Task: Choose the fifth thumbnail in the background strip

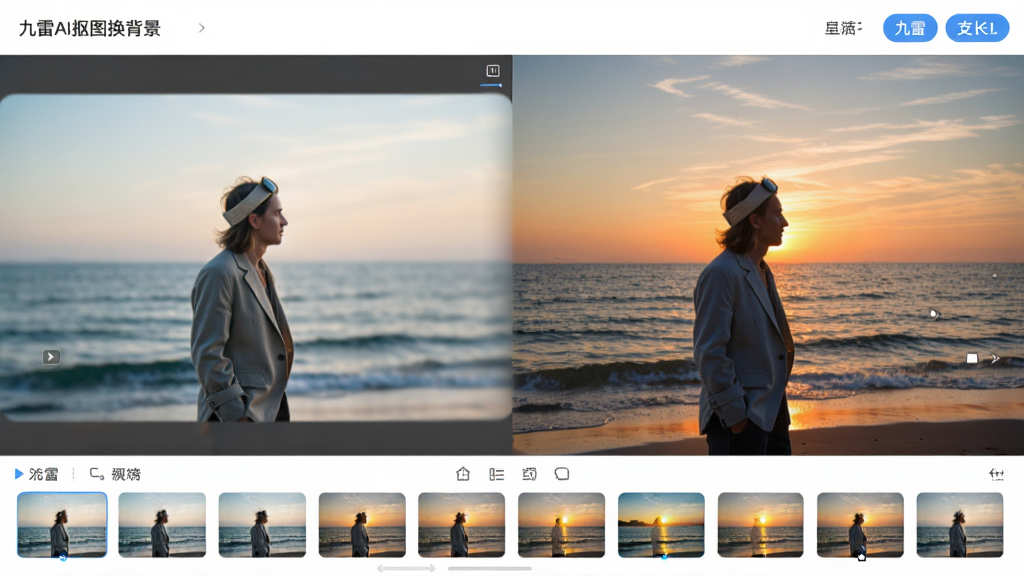Action: (x=461, y=525)
